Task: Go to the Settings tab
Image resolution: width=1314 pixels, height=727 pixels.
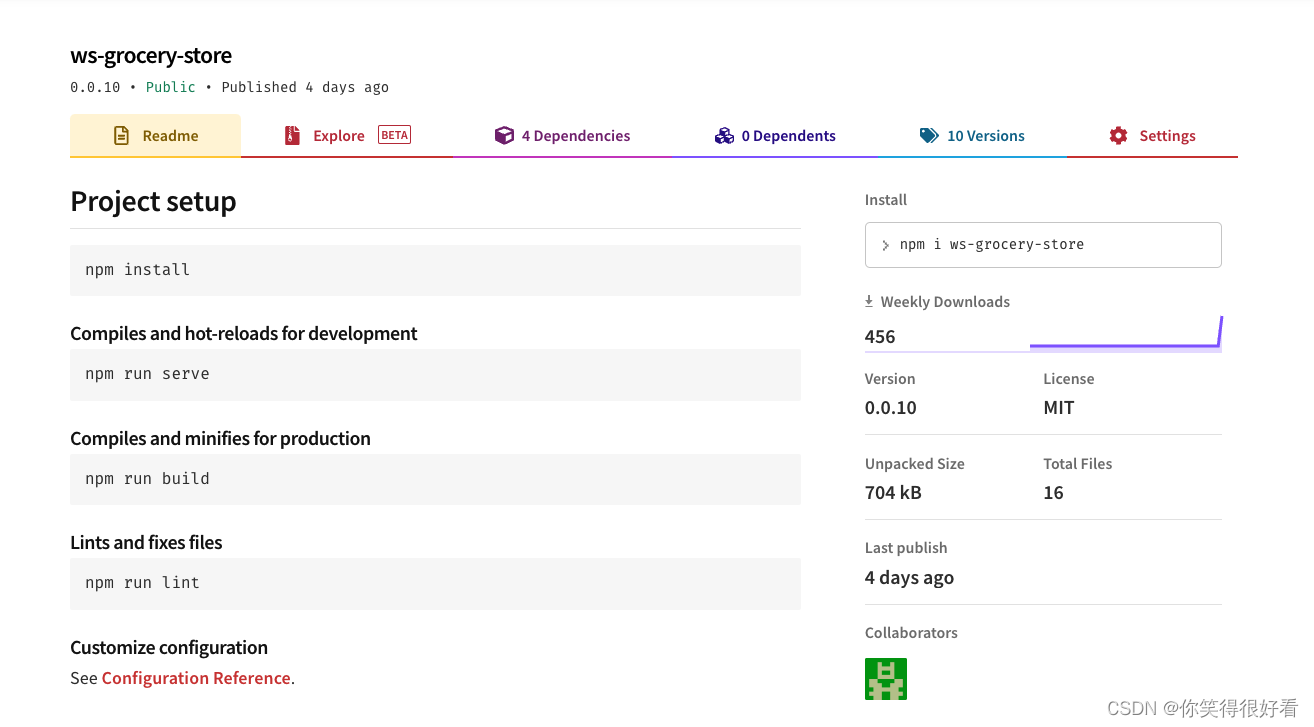Action: 1152,136
